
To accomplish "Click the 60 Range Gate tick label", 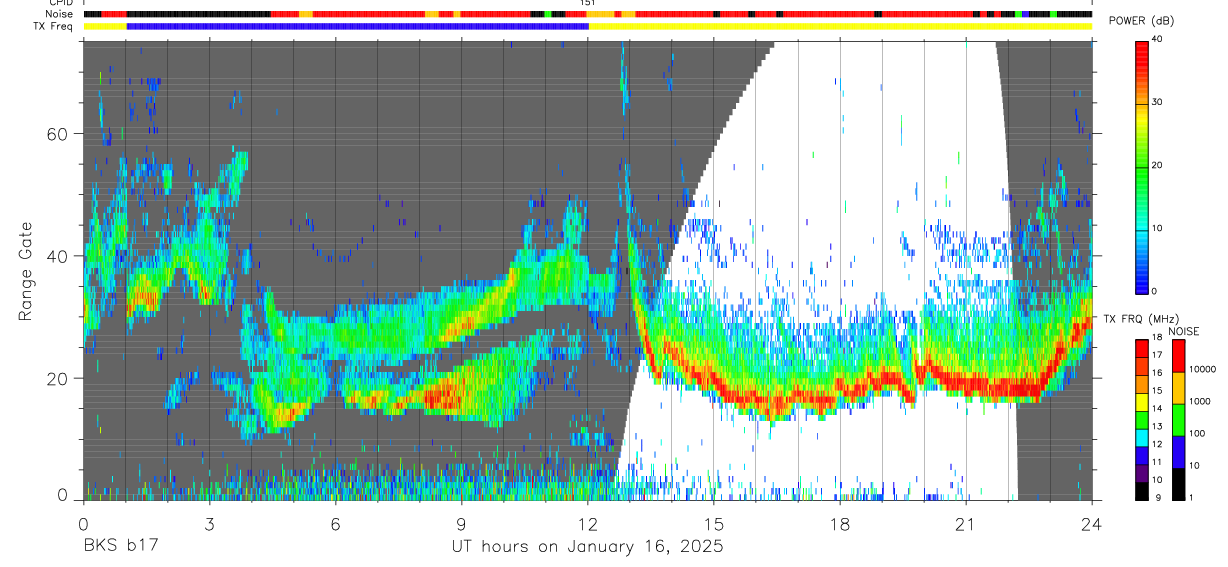I will coord(57,133).
